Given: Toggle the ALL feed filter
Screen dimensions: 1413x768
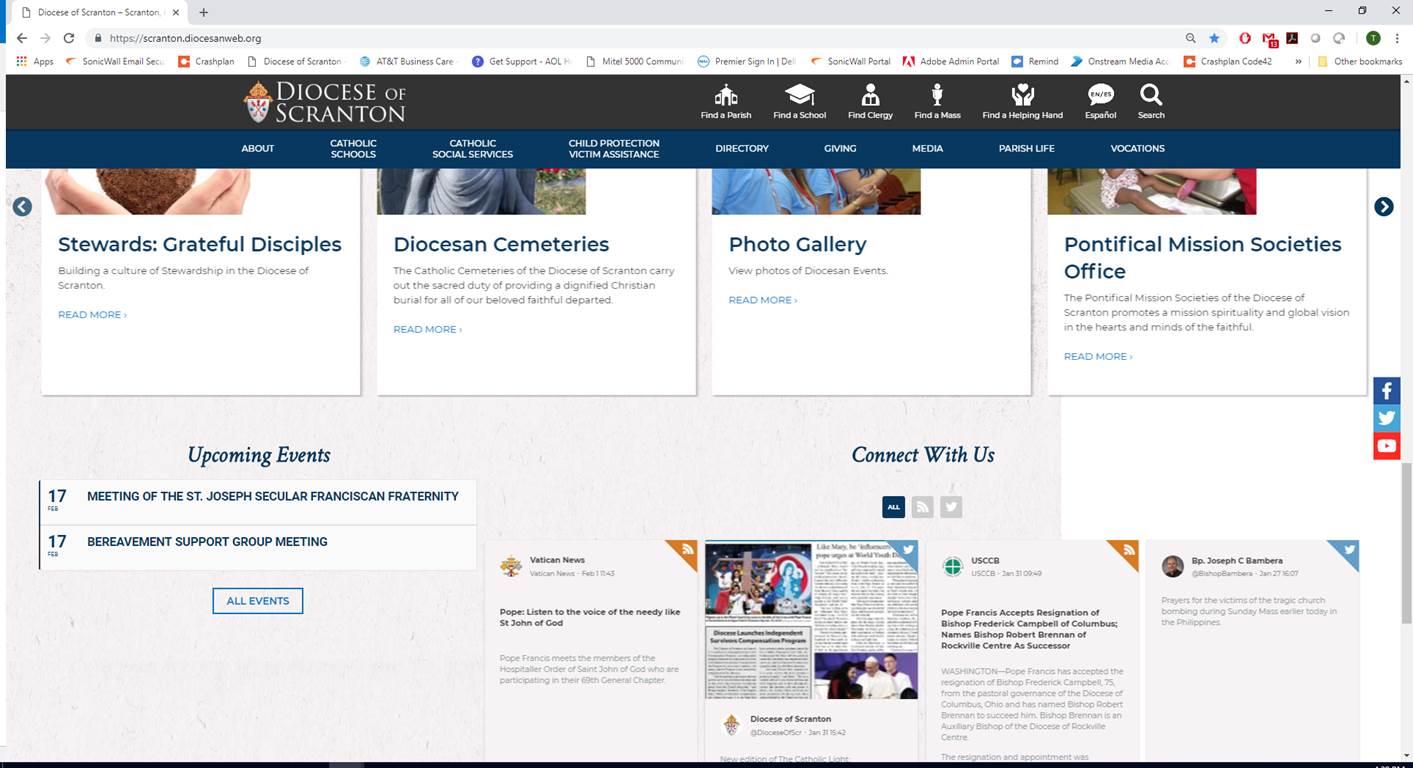Looking at the screenshot, I should tap(893, 507).
